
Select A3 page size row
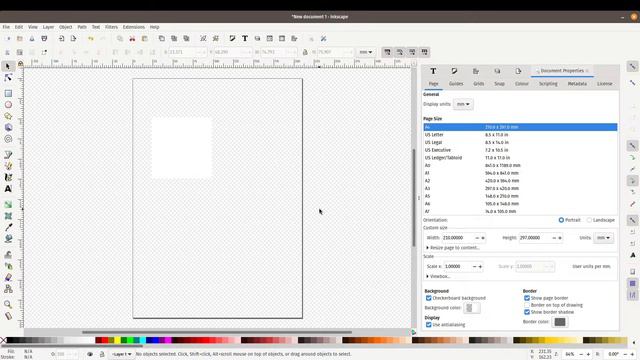(520, 188)
